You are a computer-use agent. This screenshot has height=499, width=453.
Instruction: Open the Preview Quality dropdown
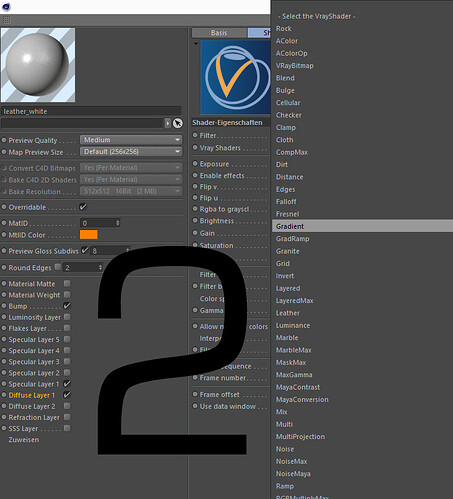(x=131, y=140)
